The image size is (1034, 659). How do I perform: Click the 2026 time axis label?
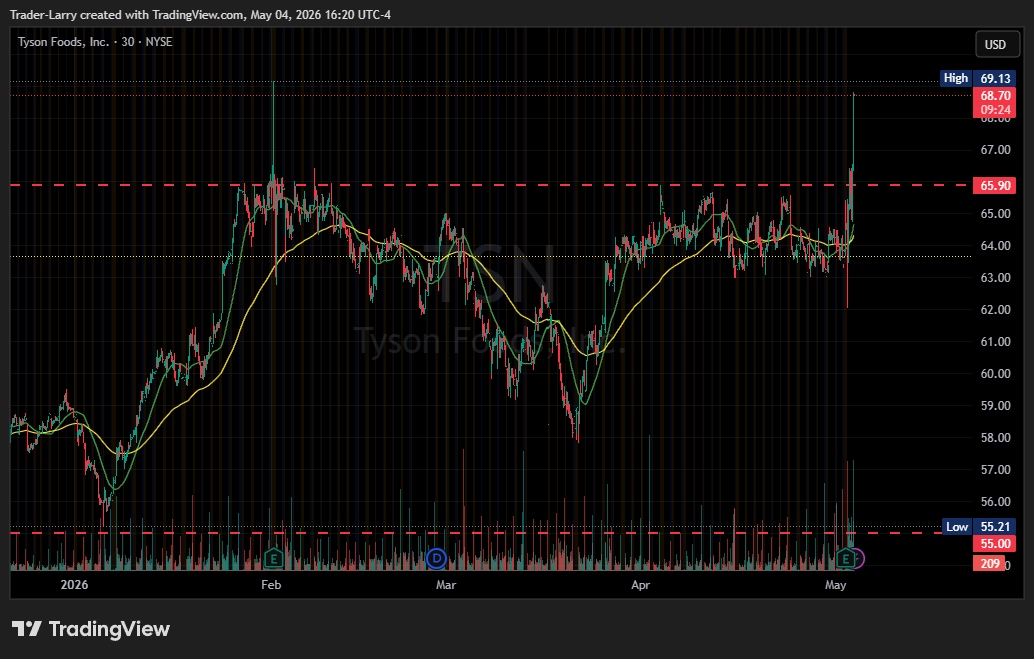click(x=74, y=585)
